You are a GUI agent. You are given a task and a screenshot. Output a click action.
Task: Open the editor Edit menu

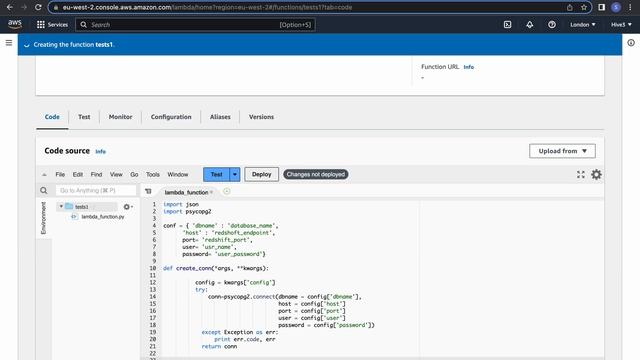pos(78,174)
